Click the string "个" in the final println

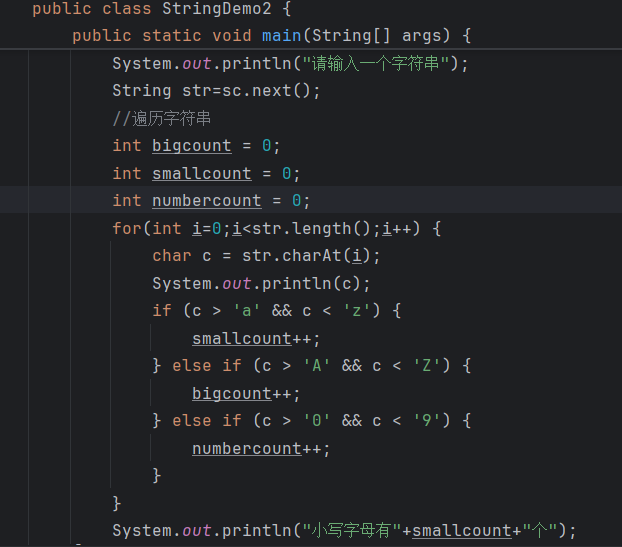tap(539, 531)
